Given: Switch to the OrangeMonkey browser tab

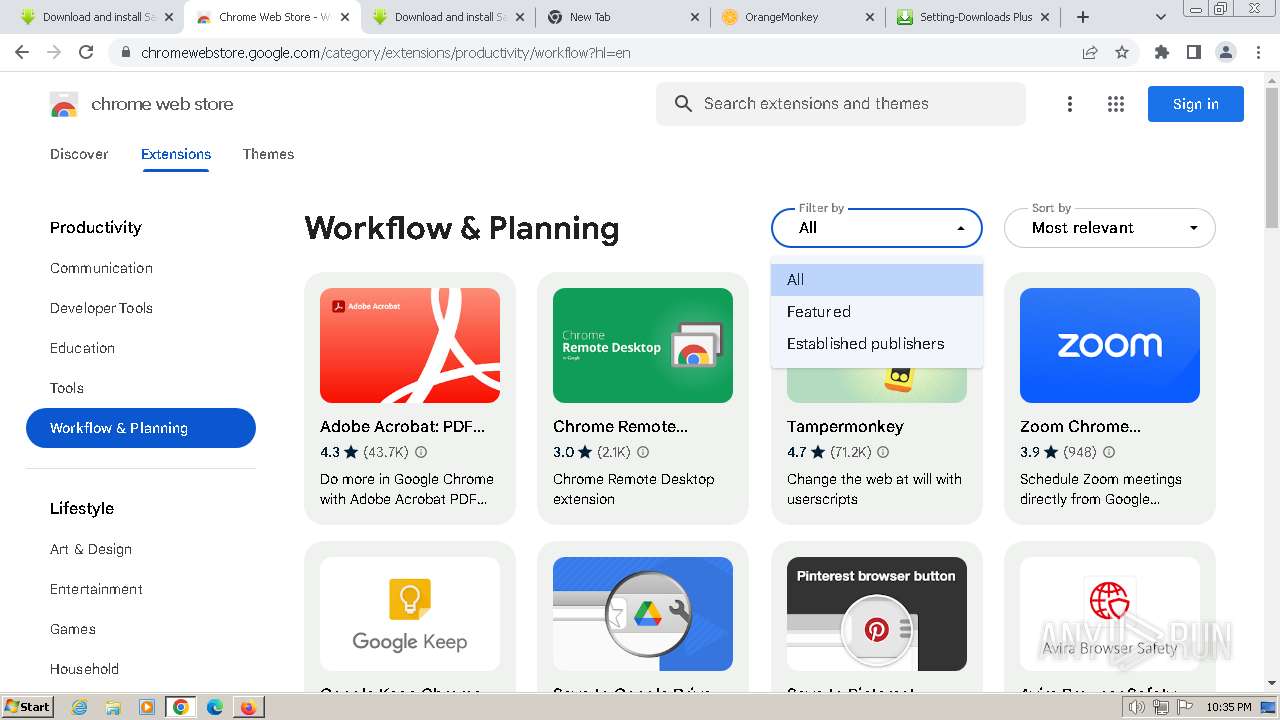Looking at the screenshot, I should [797, 17].
